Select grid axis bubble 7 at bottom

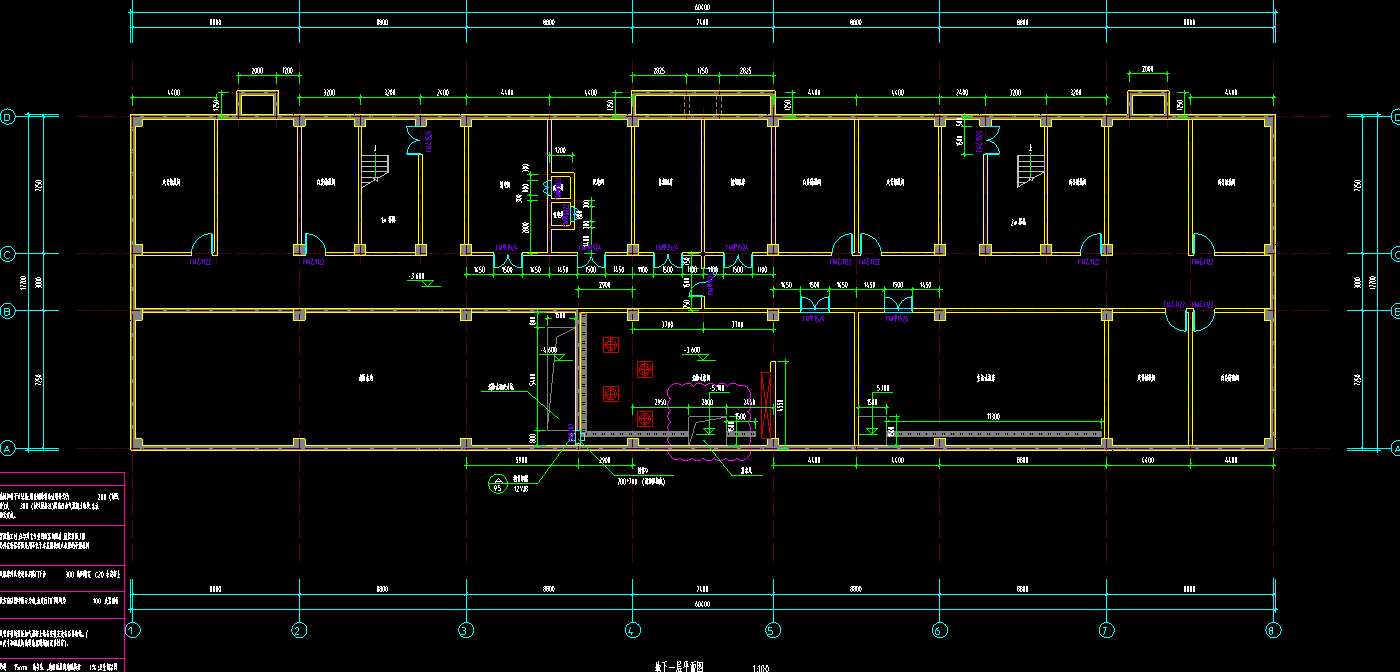[x=1106, y=630]
